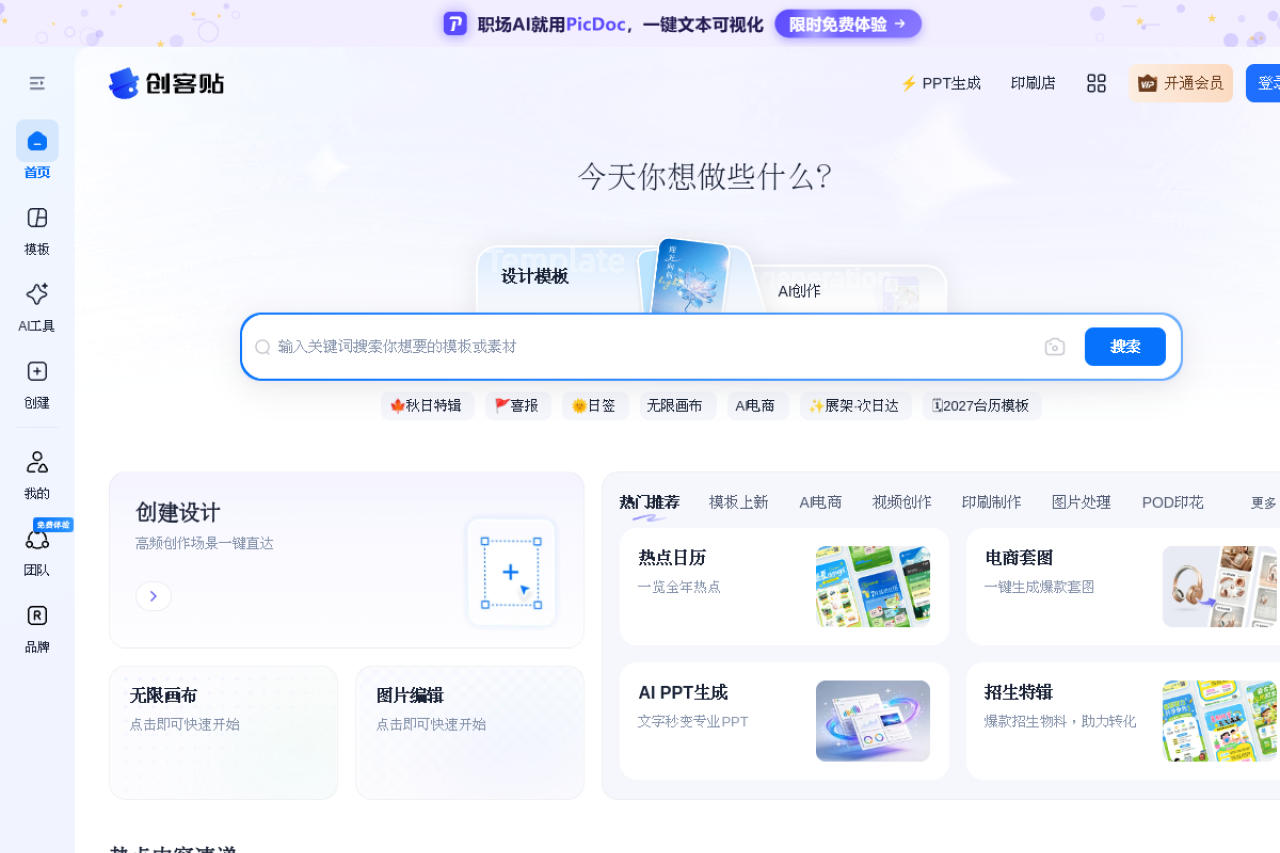Click the PicDoc logo in top banner
This screenshot has height=853, width=1280.
pos(455,24)
